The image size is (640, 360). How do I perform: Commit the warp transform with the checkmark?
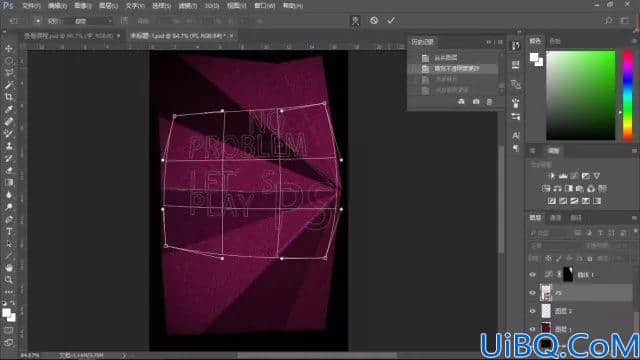click(x=391, y=20)
